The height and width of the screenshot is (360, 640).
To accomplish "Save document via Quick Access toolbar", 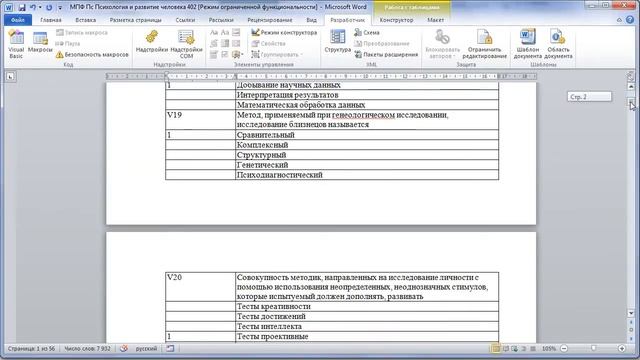I will click(x=22, y=7).
